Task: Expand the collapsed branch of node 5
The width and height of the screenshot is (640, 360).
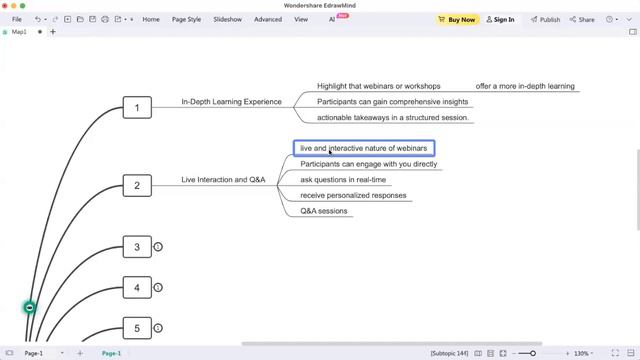Action: pyautogui.click(x=158, y=328)
